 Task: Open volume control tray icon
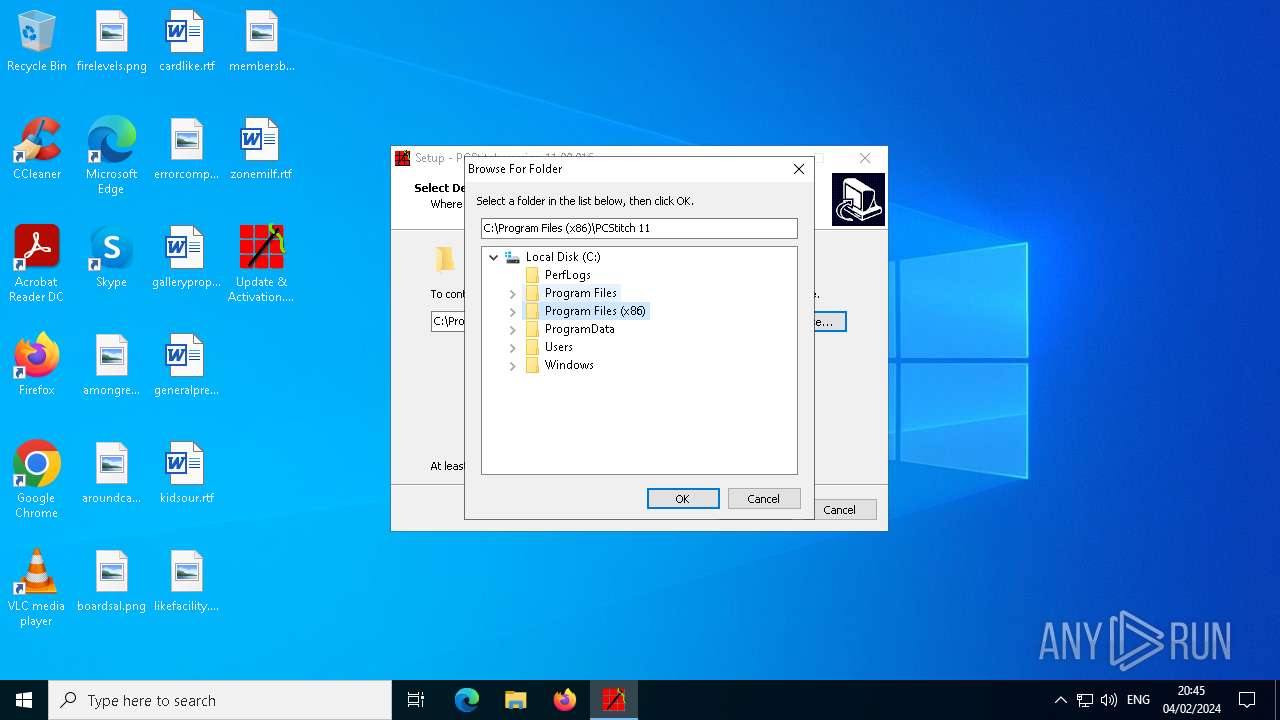click(x=1109, y=700)
